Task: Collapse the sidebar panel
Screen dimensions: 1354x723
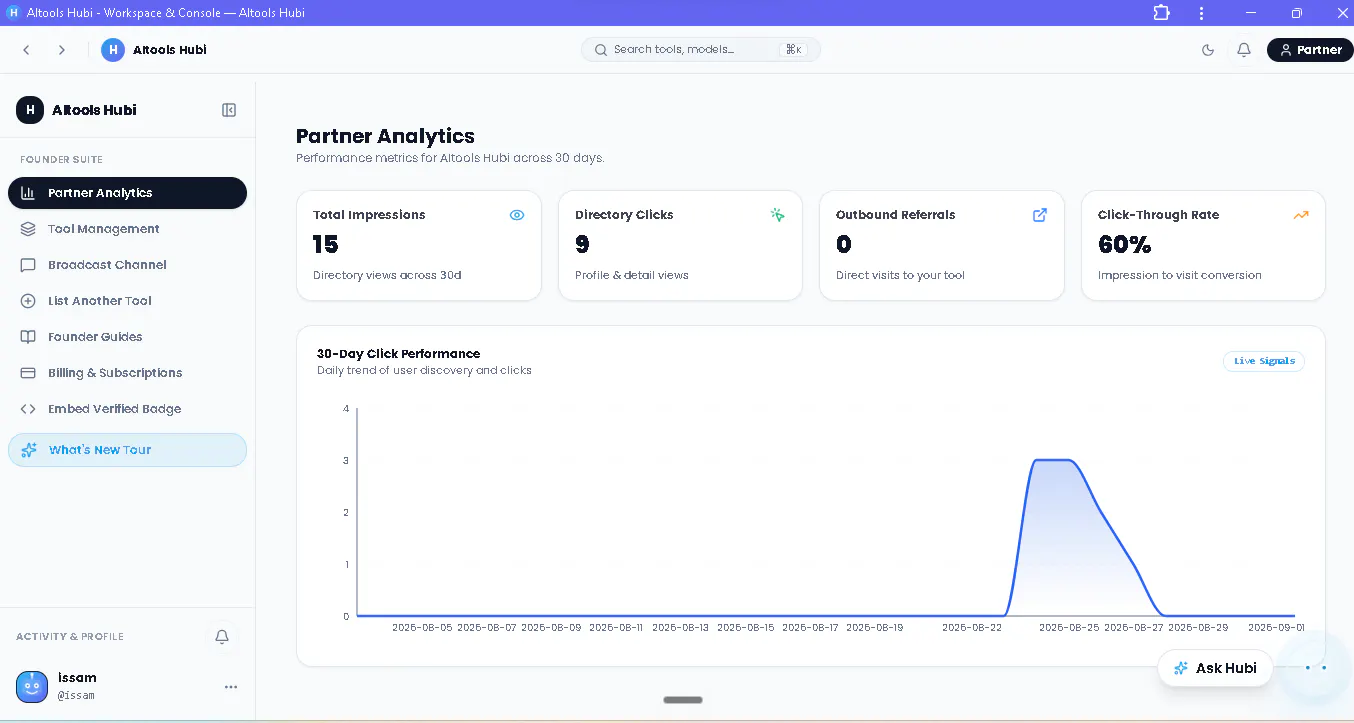Action: tap(229, 110)
